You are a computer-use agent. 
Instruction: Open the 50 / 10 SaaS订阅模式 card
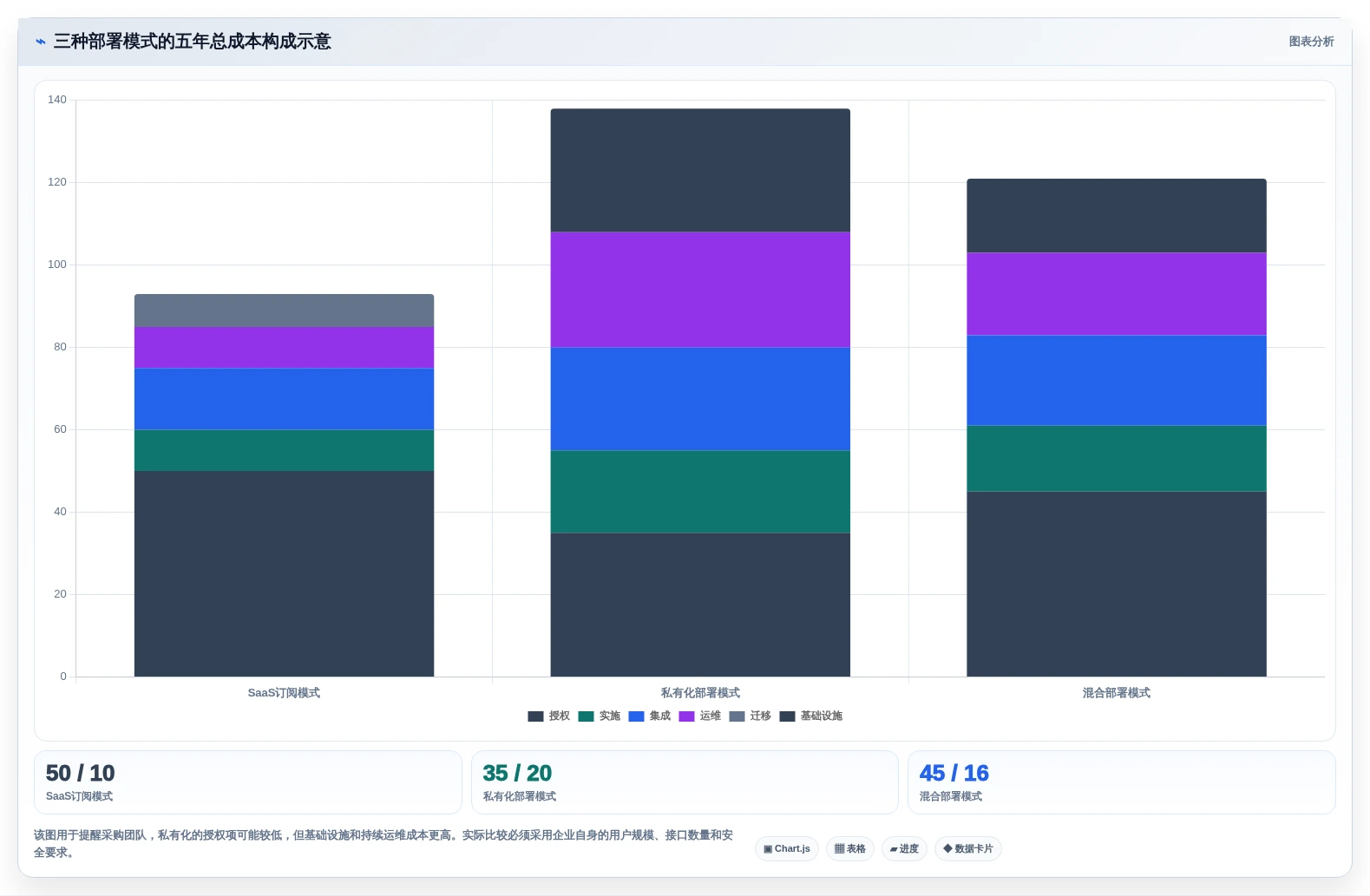[248, 782]
